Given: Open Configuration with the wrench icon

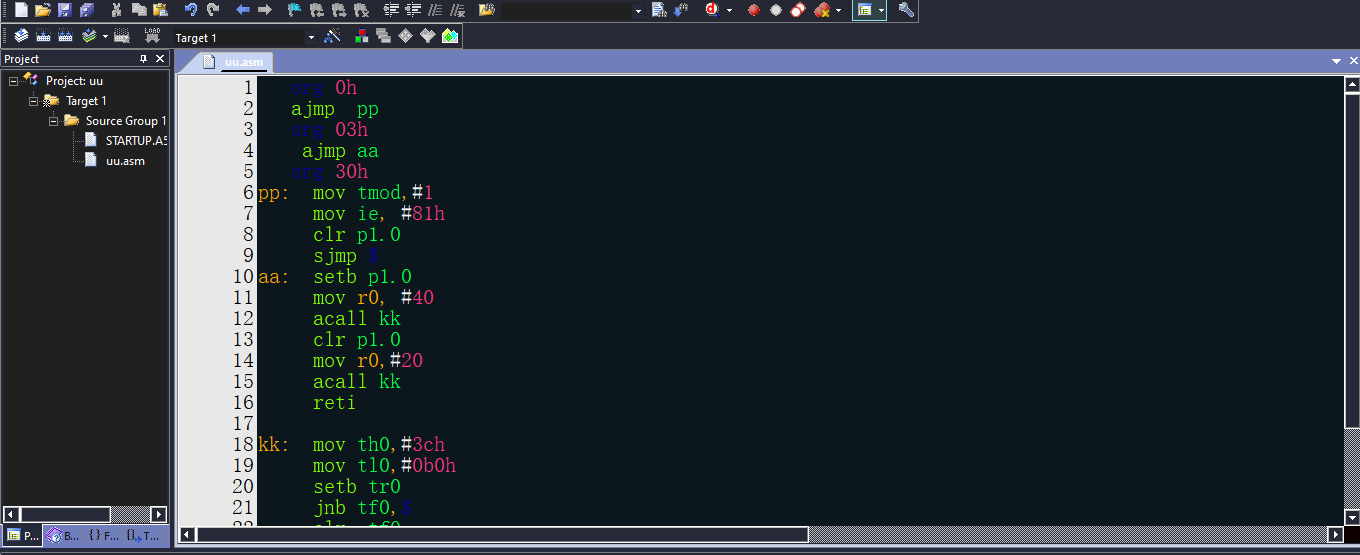Looking at the screenshot, I should [x=906, y=10].
